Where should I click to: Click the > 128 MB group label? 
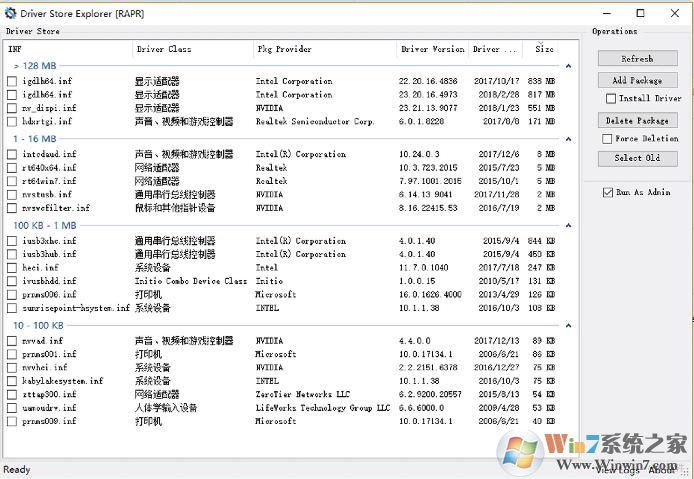pyautogui.click(x=35, y=66)
